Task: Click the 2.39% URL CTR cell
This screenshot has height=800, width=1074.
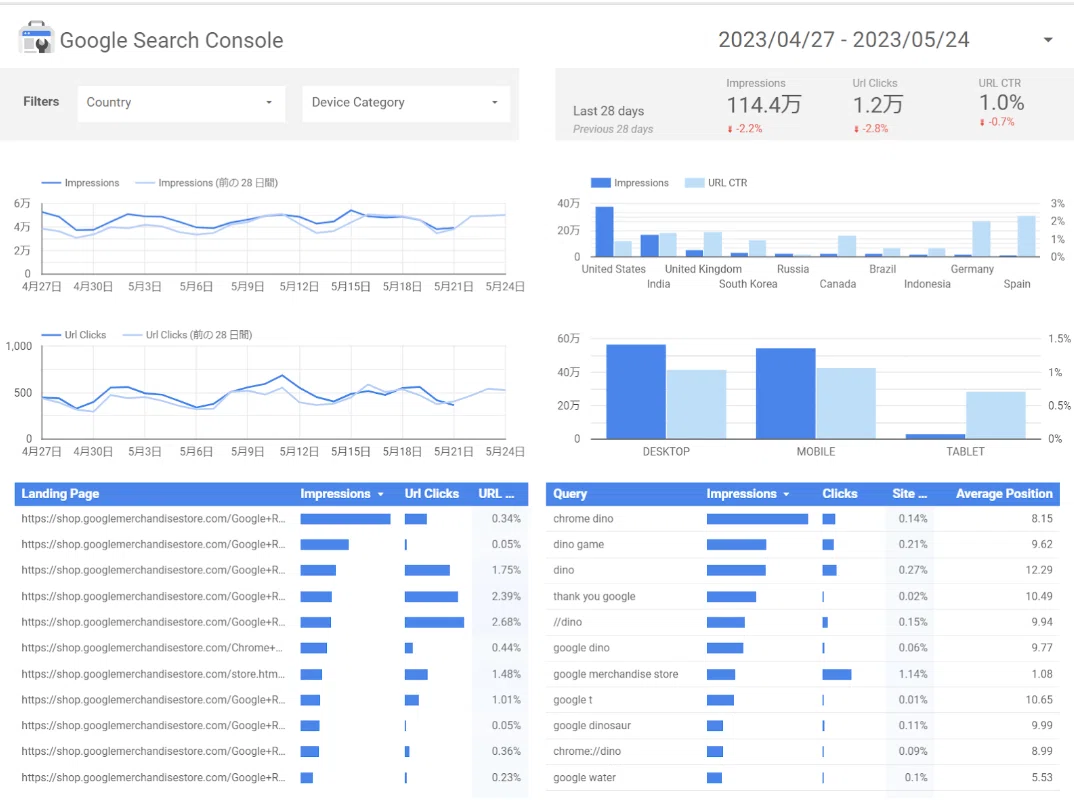Action: (x=505, y=597)
